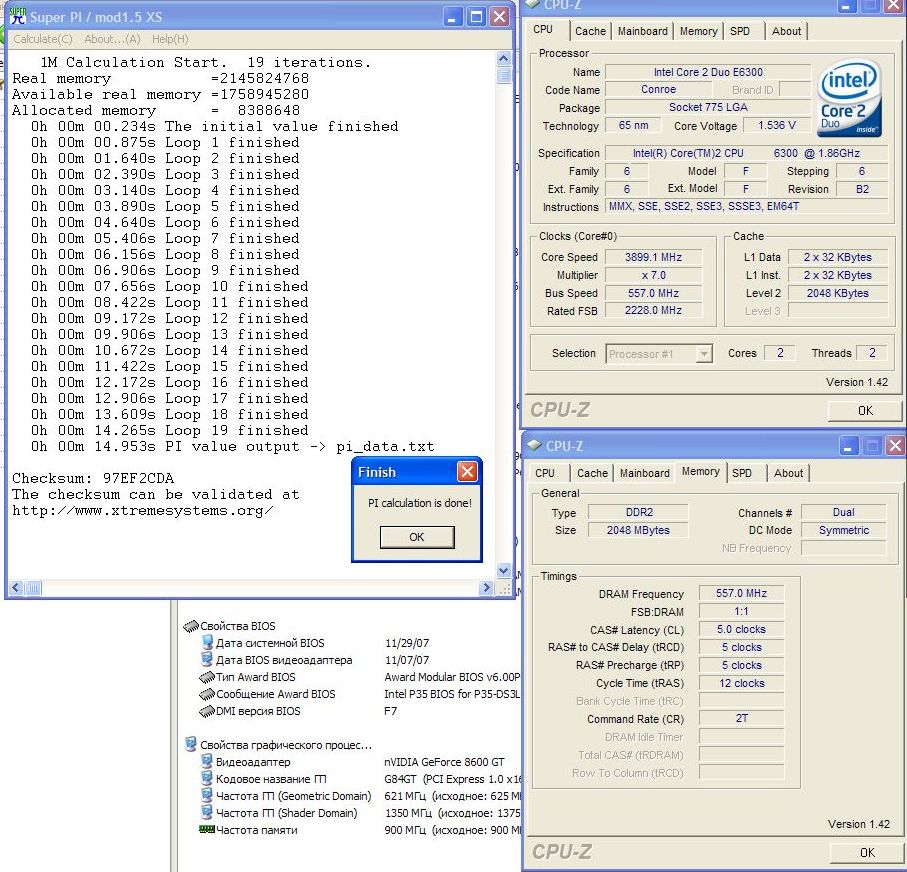
Task: Click the Core Voltage value 1.536 V
Action: [777, 125]
